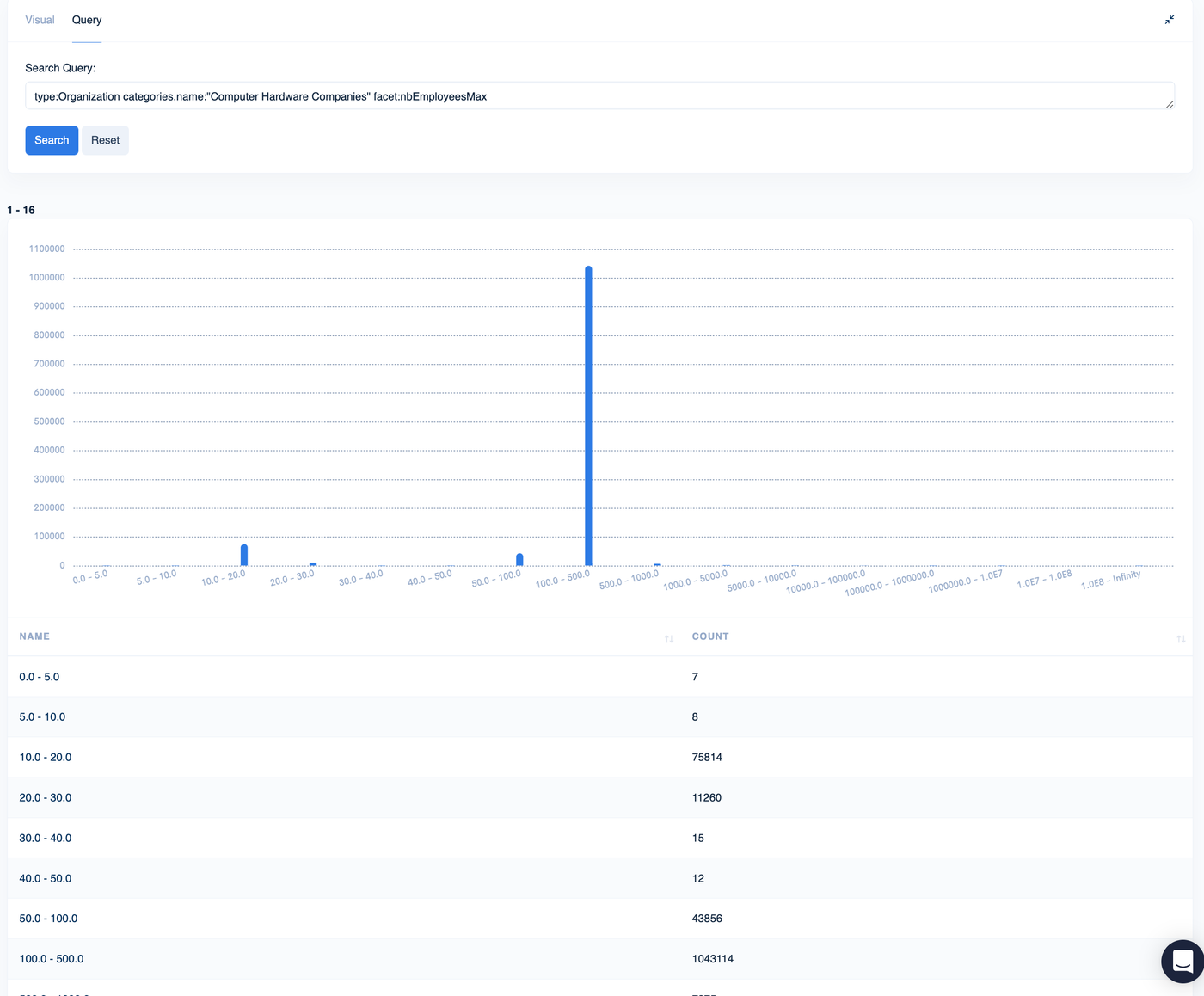Select the Query tab
The height and width of the screenshot is (996, 1204).
87,20
